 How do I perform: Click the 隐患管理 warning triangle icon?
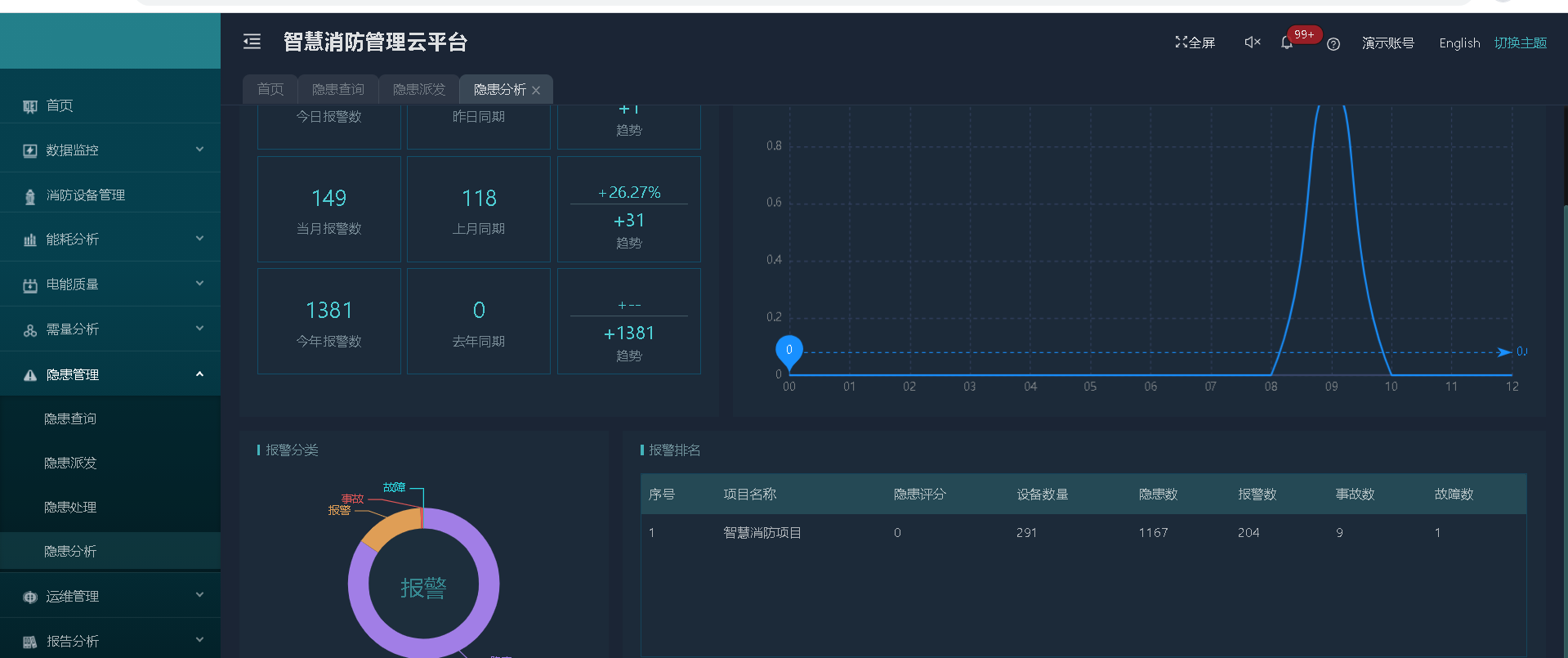click(30, 375)
